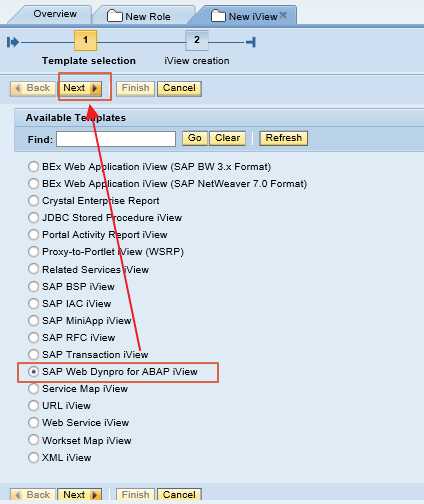Choose Web Service iView
The width and height of the screenshot is (424, 504).
(x=33, y=422)
